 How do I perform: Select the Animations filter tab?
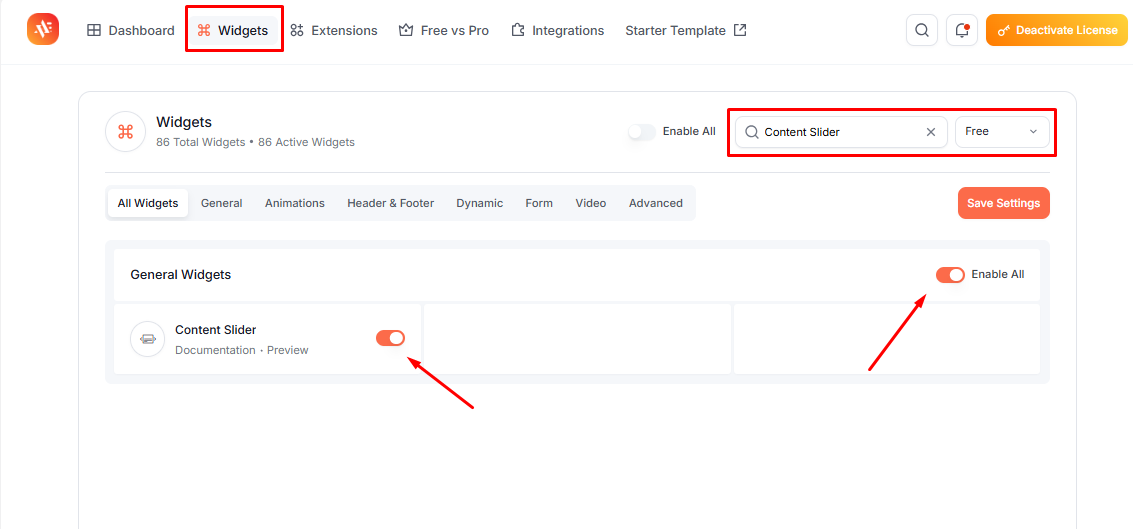[x=295, y=203]
